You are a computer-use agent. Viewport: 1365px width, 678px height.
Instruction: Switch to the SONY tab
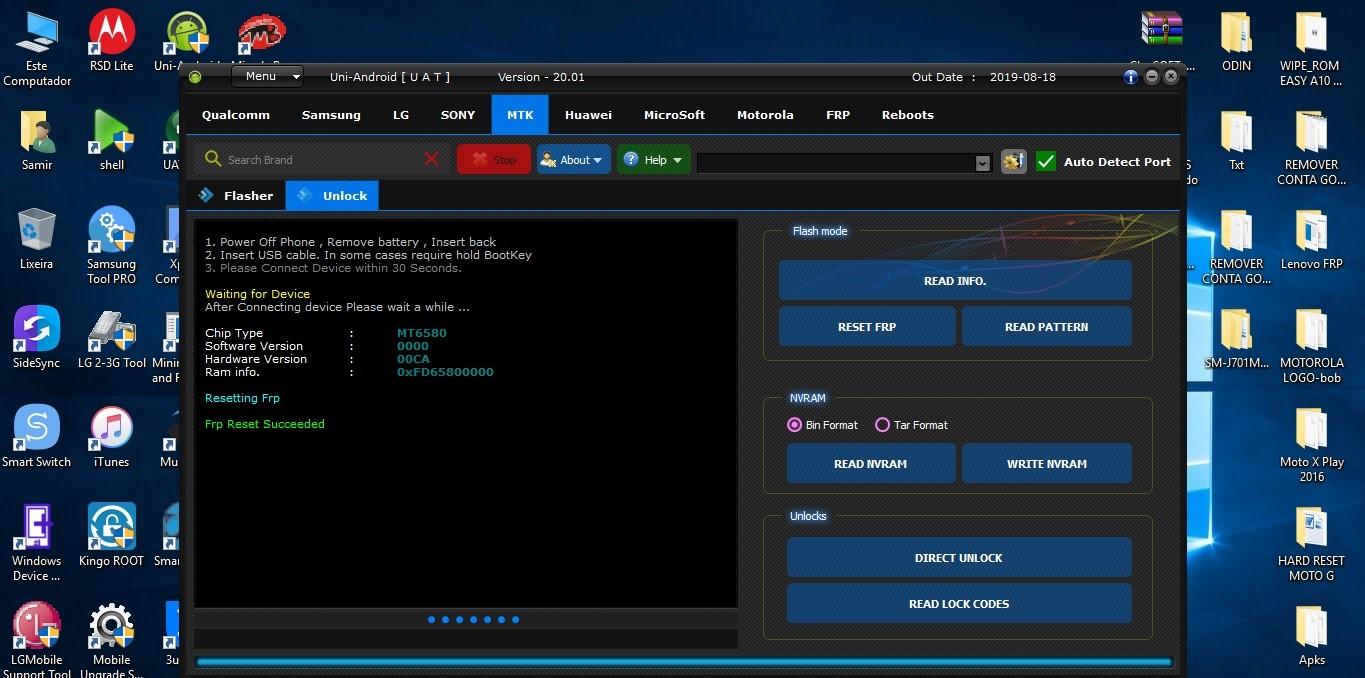[x=458, y=115]
